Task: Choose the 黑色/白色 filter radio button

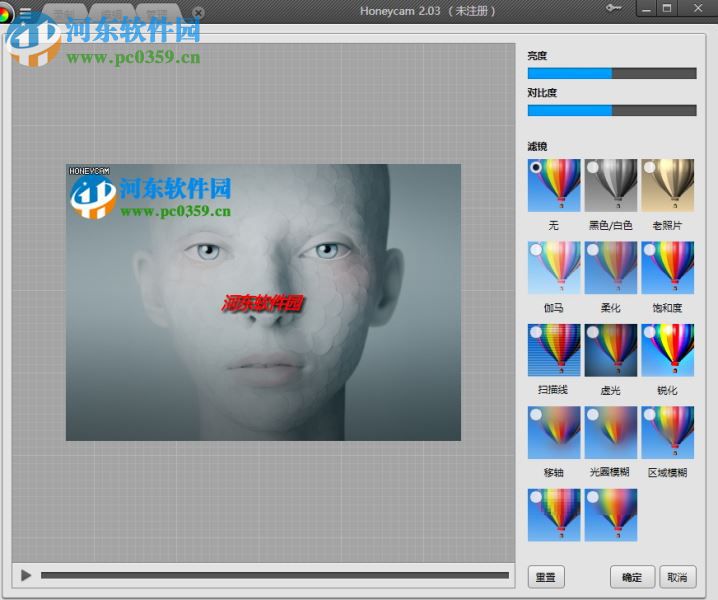Action: click(x=593, y=168)
